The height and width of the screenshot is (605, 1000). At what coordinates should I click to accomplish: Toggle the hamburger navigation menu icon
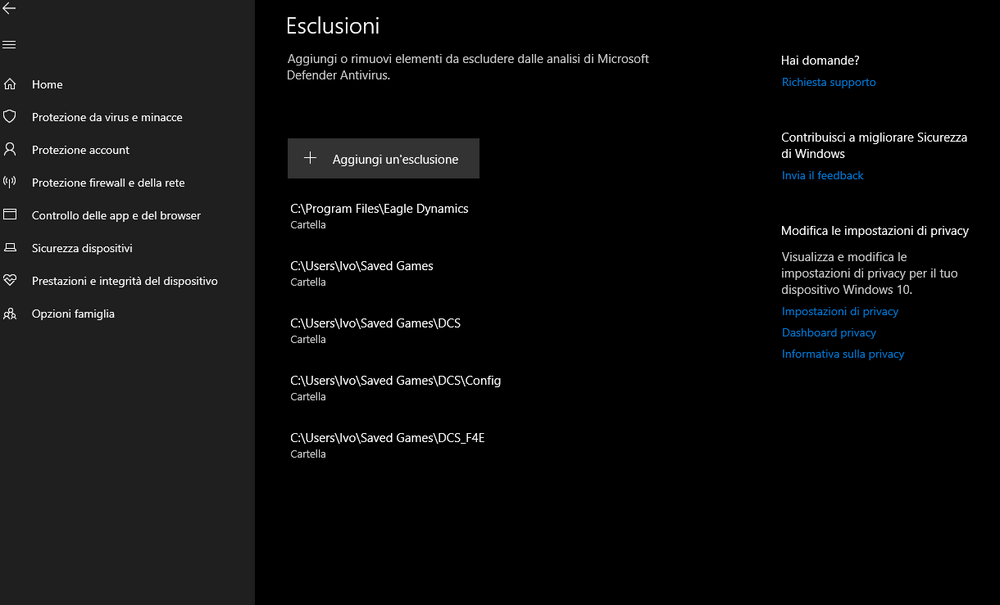(9, 45)
